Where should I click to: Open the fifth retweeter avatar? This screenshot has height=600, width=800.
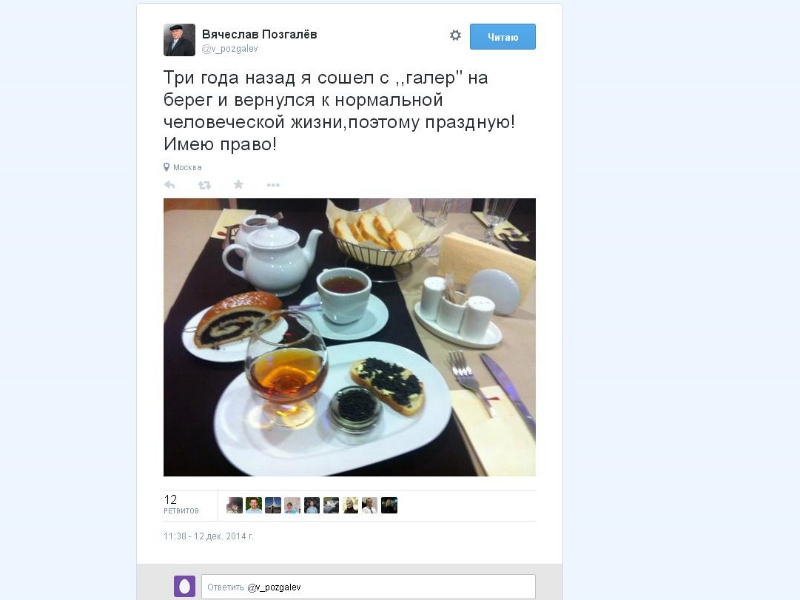[312, 505]
